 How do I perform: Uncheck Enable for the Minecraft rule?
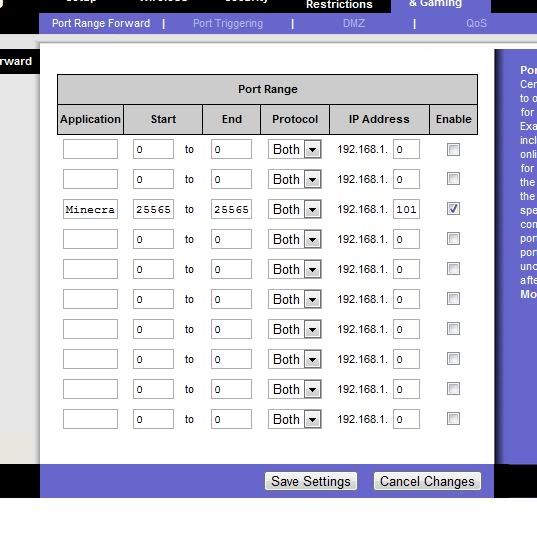click(453, 209)
